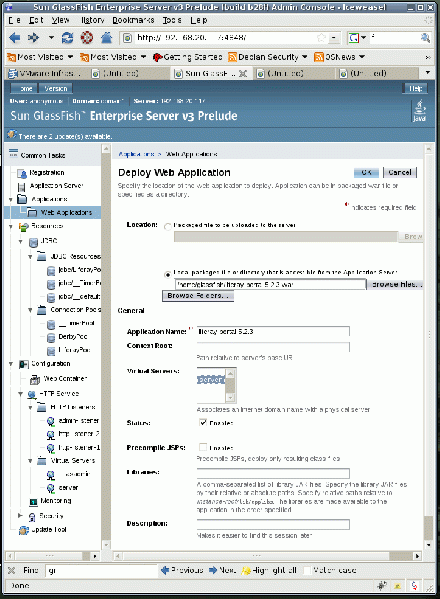Select local packaged file radio button
The height and width of the screenshot is (599, 440).
[167, 275]
